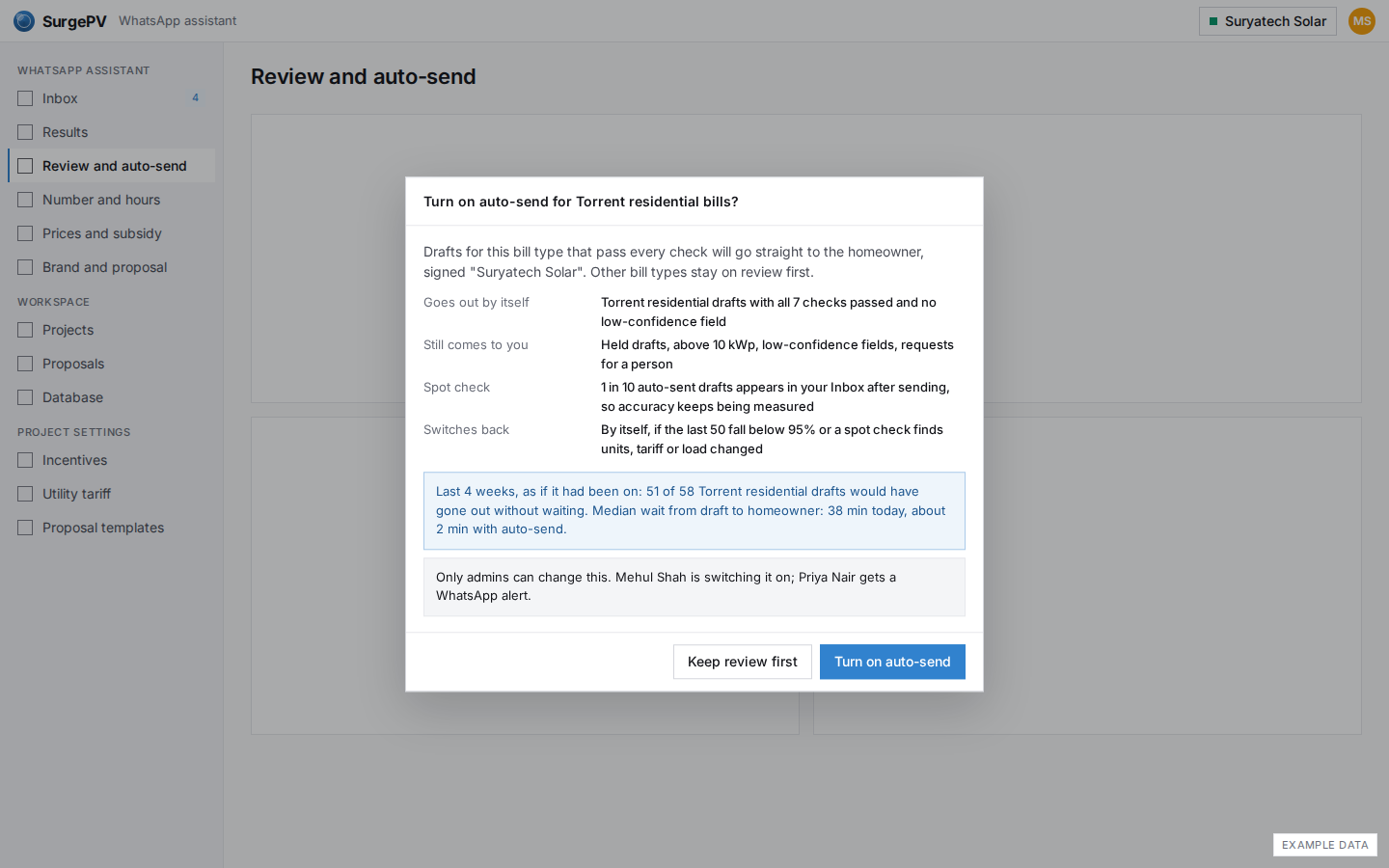The height and width of the screenshot is (868, 1389).
Task: Click the Prices and subsidy sidebar icon
Action: 25,233
